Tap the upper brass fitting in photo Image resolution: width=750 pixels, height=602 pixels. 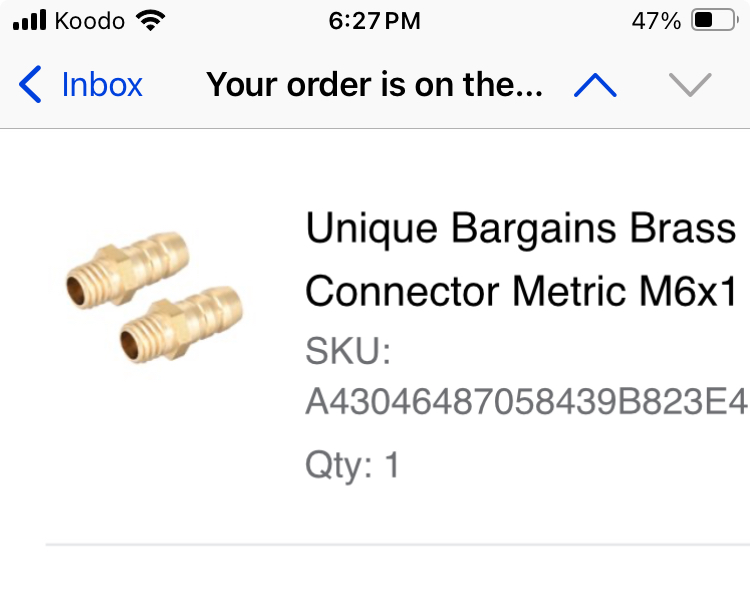coord(127,269)
